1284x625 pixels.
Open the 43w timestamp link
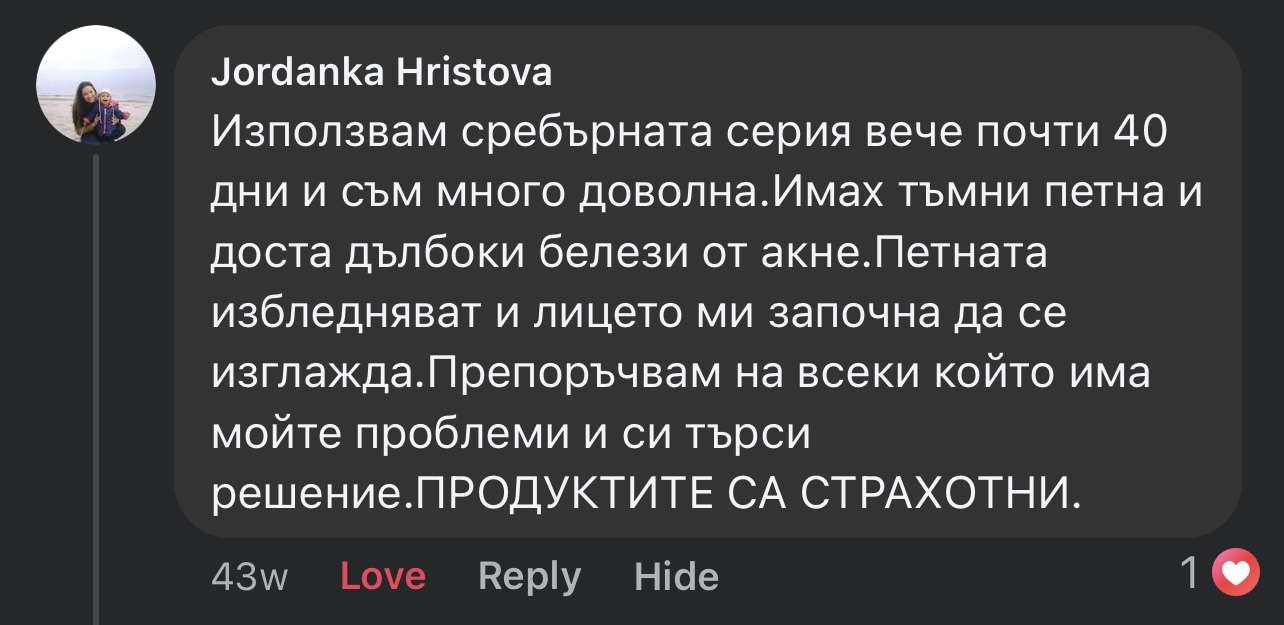pos(249,576)
